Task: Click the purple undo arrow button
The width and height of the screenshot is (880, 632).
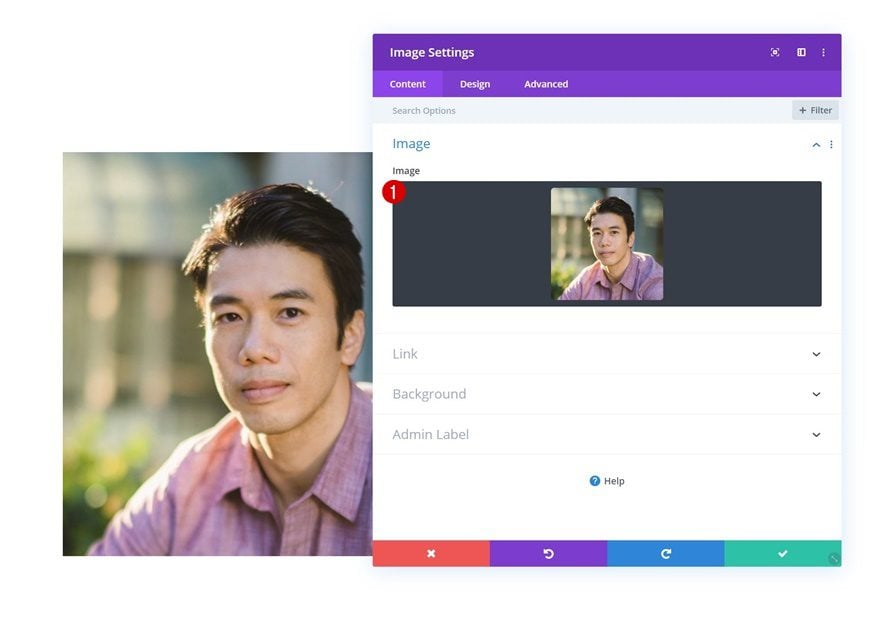Action: click(548, 553)
